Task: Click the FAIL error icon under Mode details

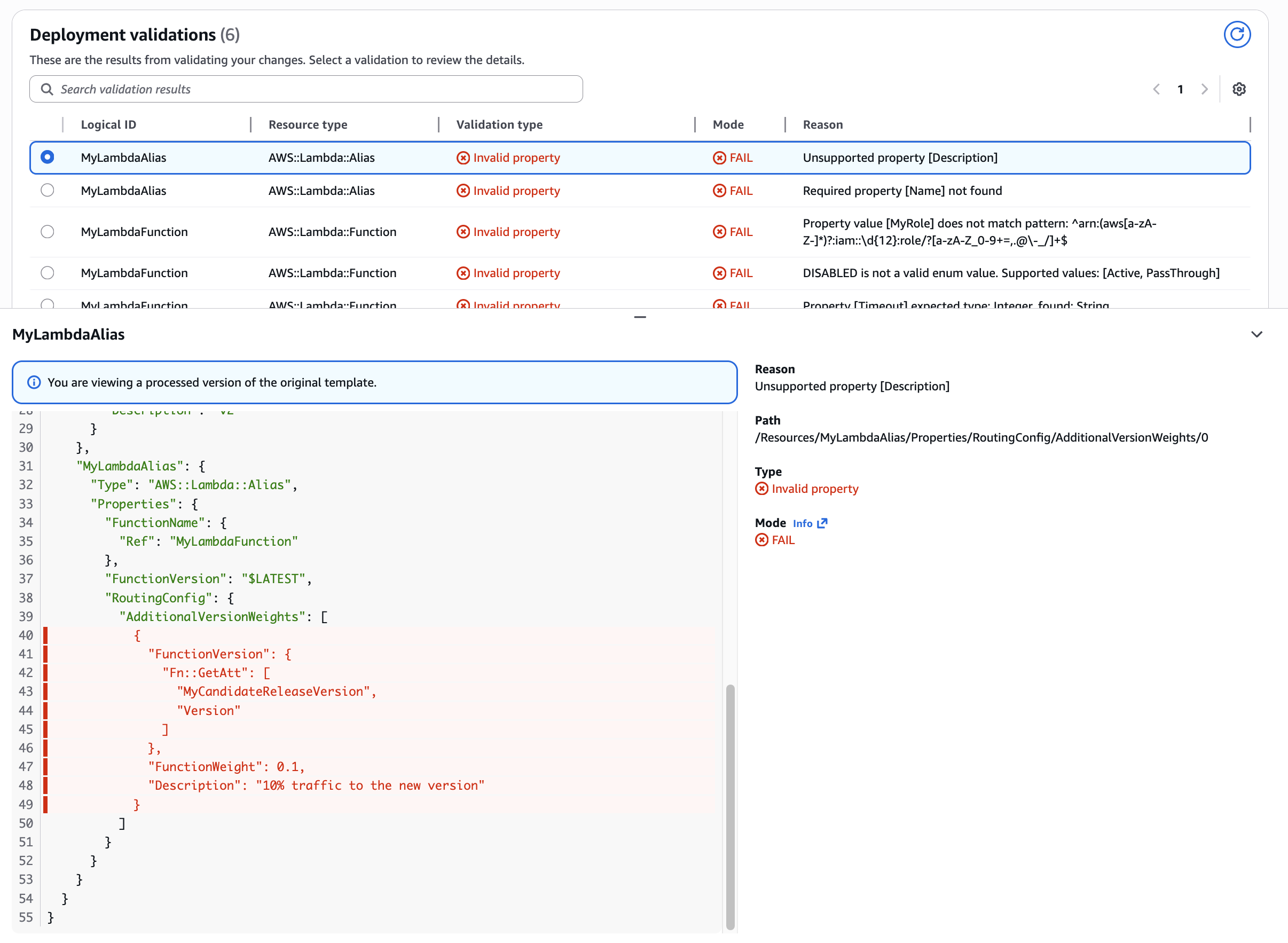Action: (x=761, y=539)
